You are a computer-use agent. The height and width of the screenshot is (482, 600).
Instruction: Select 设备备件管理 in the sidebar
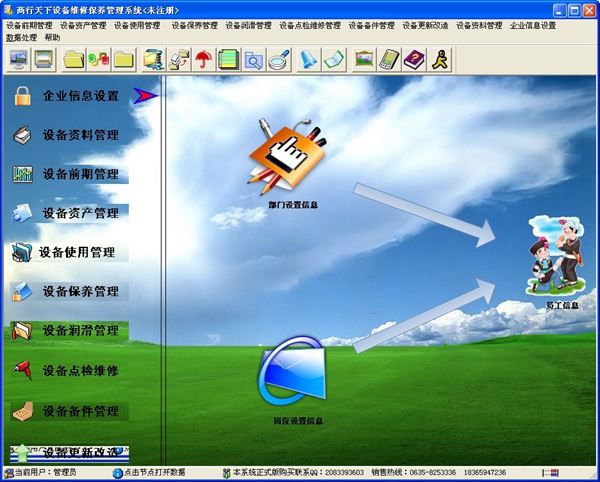(x=81, y=411)
